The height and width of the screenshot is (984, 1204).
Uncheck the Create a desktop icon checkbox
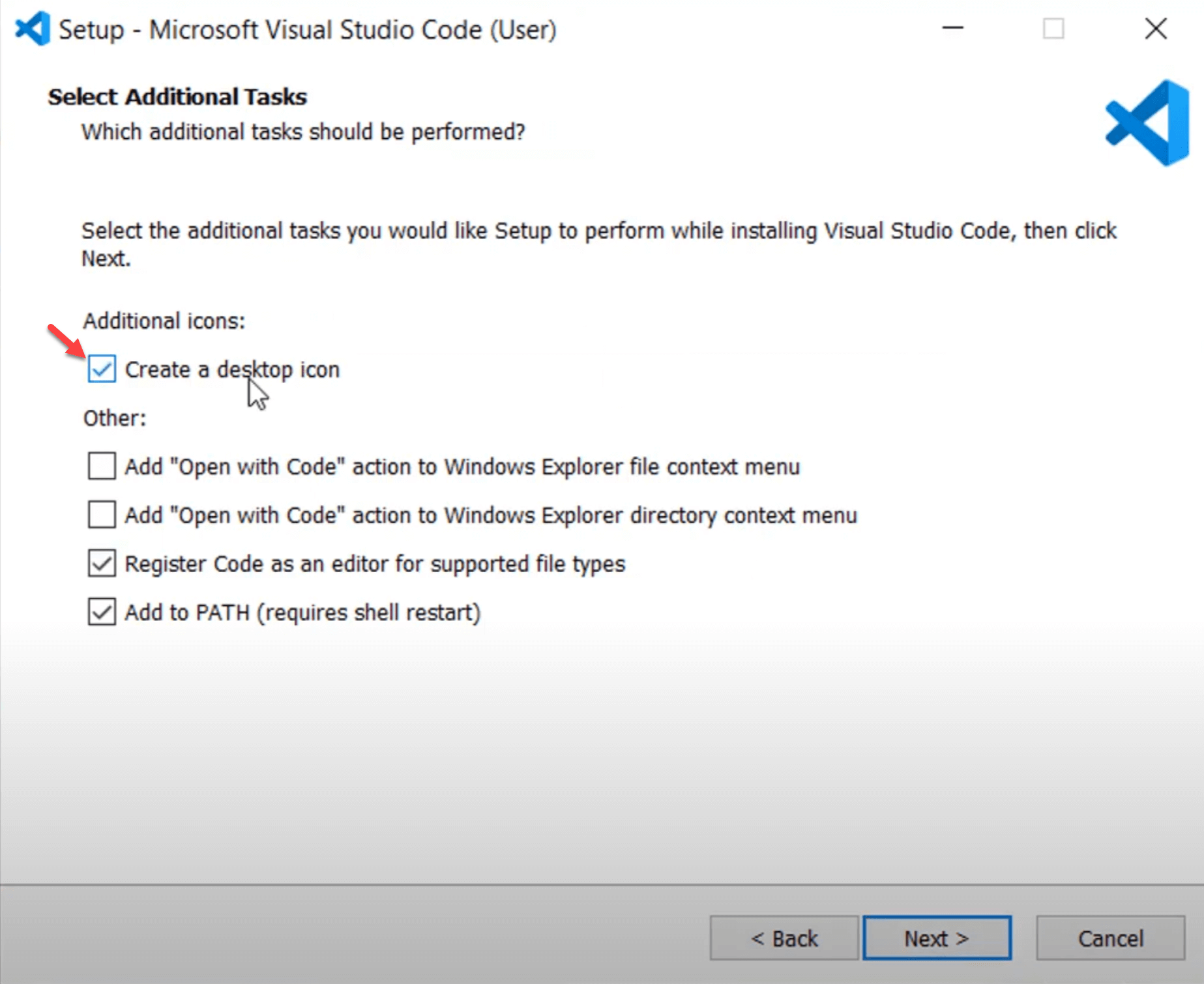coord(102,369)
